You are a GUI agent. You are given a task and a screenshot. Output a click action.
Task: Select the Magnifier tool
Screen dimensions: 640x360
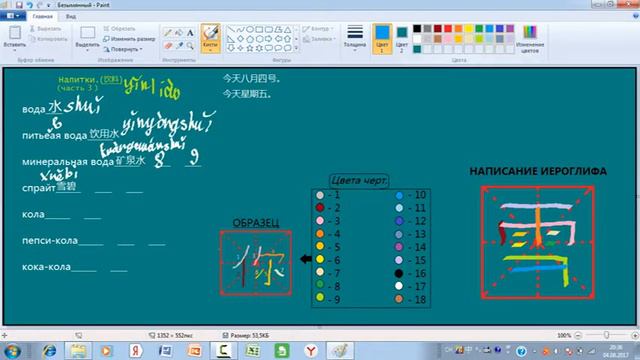pos(190,46)
